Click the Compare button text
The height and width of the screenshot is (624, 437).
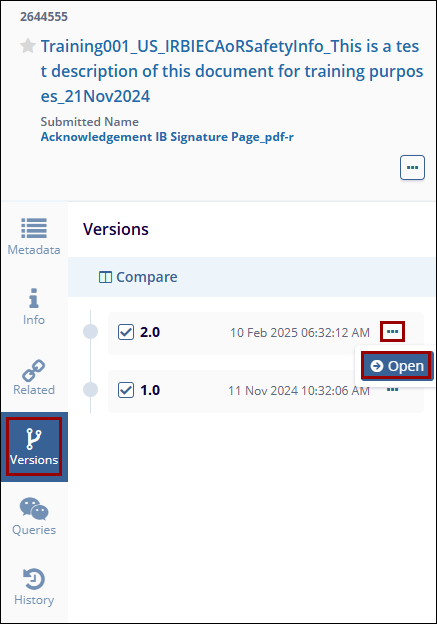click(146, 277)
